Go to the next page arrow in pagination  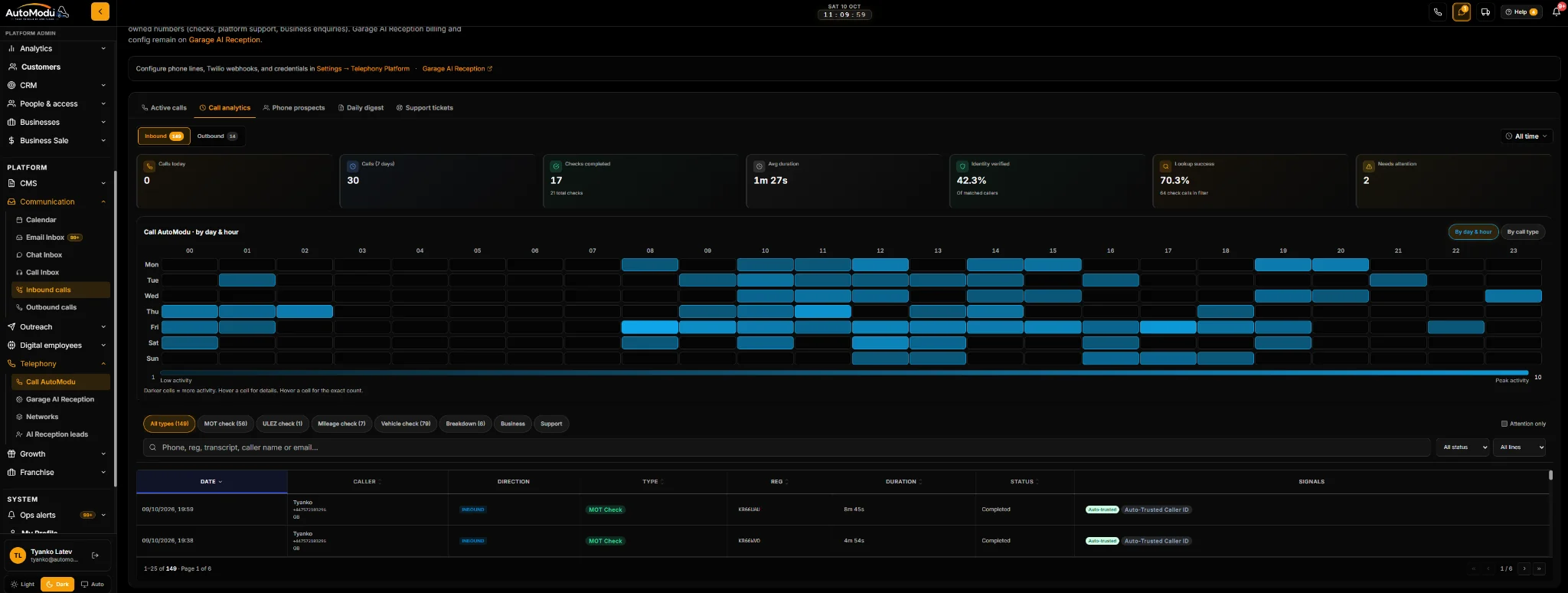(x=1524, y=568)
